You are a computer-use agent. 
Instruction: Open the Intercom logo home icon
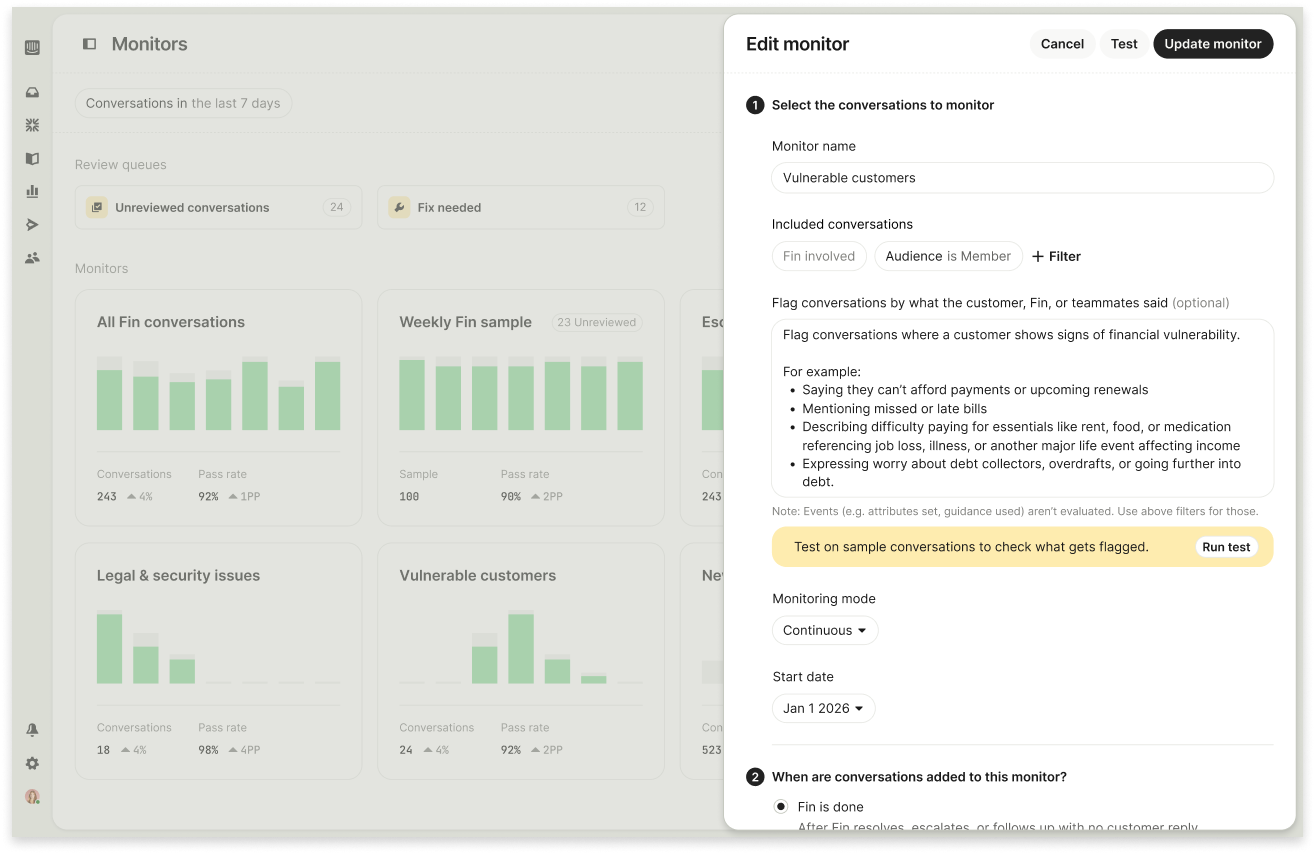(x=32, y=47)
